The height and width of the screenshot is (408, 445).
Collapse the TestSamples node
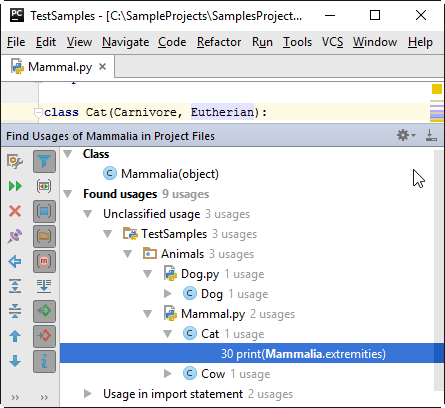108,234
